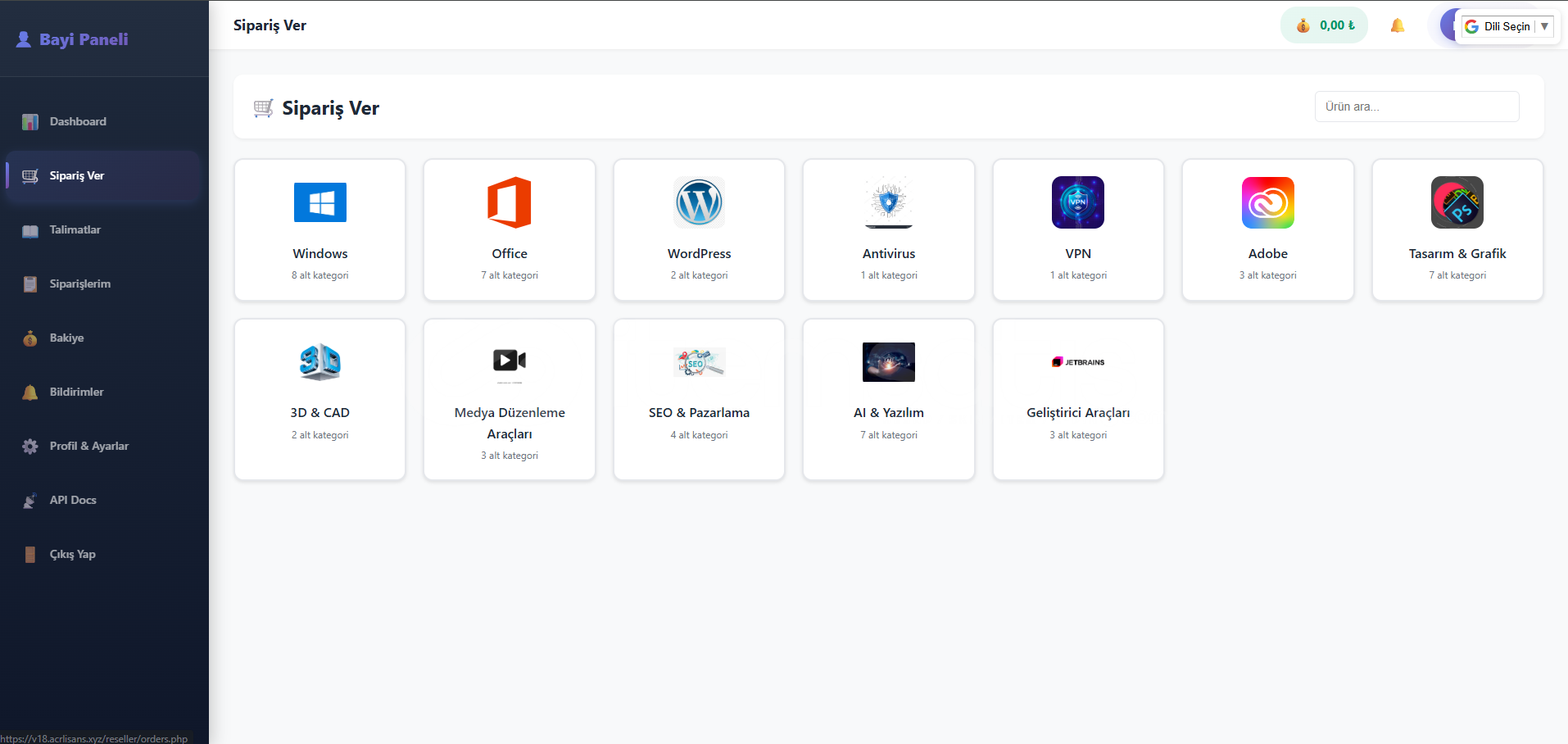The width and height of the screenshot is (1568, 744).
Task: Open the 3D & CAD icon
Action: click(x=320, y=361)
